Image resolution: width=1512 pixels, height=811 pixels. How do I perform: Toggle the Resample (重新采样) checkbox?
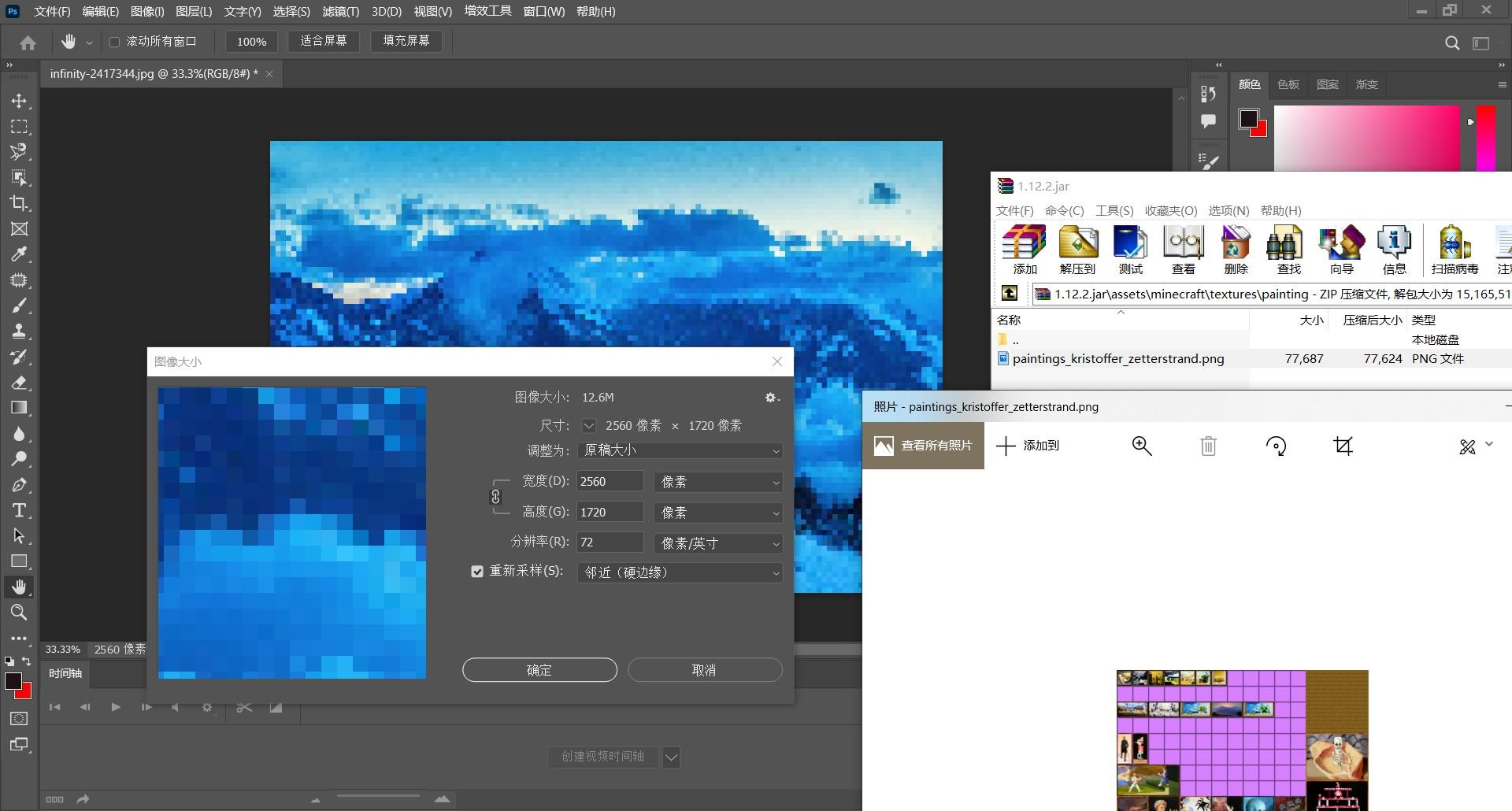pyautogui.click(x=477, y=572)
